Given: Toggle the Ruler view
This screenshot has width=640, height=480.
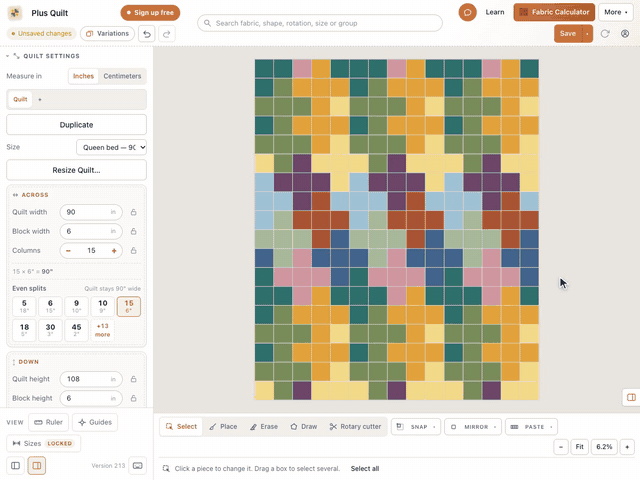Looking at the screenshot, I should (49, 422).
